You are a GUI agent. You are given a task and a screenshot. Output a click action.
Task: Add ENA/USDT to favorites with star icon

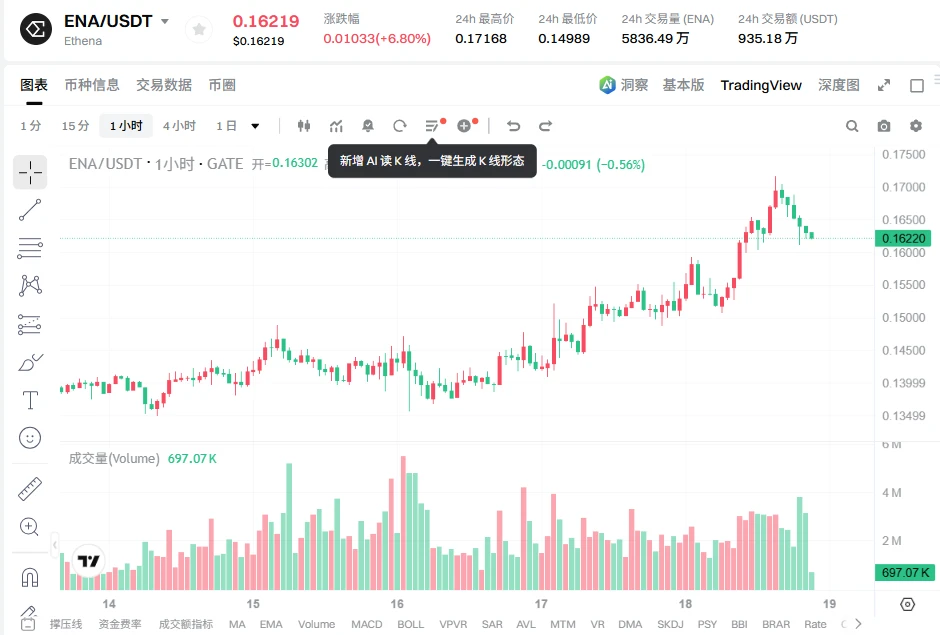(x=199, y=29)
